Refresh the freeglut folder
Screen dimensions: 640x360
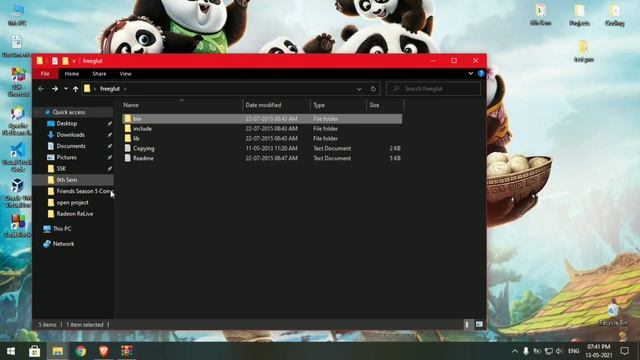pos(373,89)
